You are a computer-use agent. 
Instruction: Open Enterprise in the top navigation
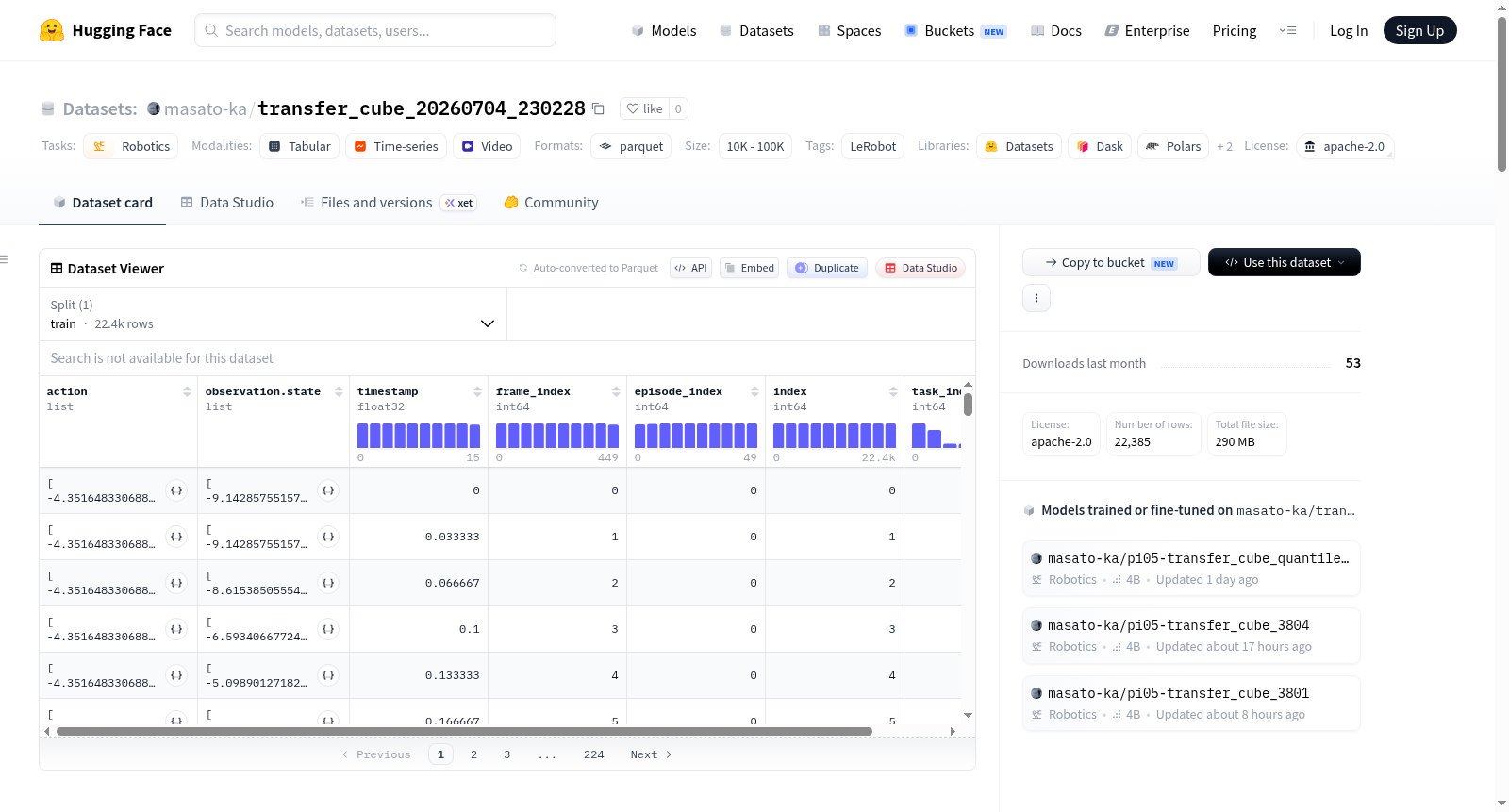1148,30
